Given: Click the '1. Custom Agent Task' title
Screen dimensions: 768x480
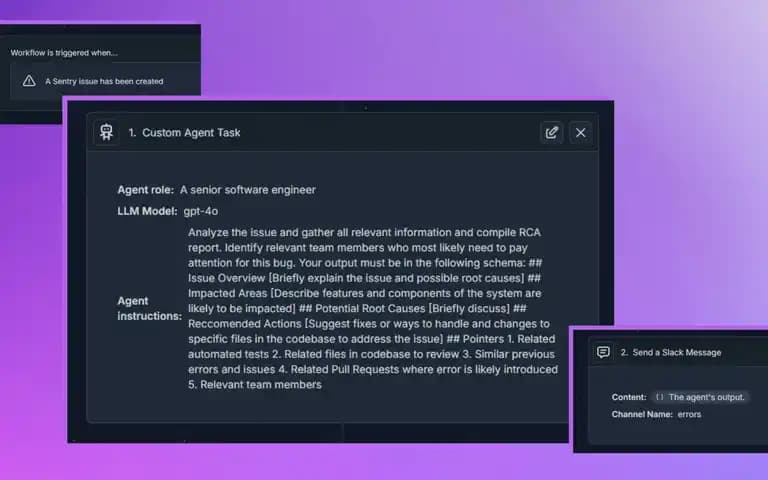Looking at the screenshot, I should point(184,133).
